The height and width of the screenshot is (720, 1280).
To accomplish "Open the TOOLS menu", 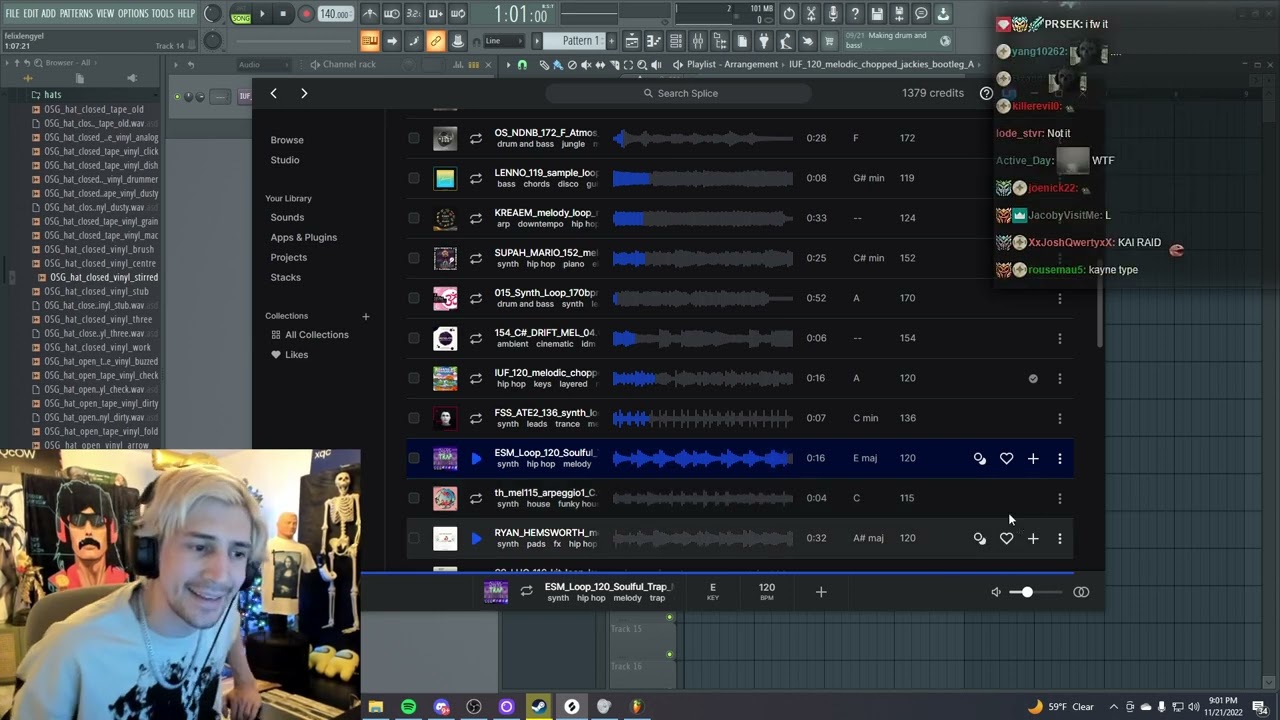I will [x=162, y=13].
